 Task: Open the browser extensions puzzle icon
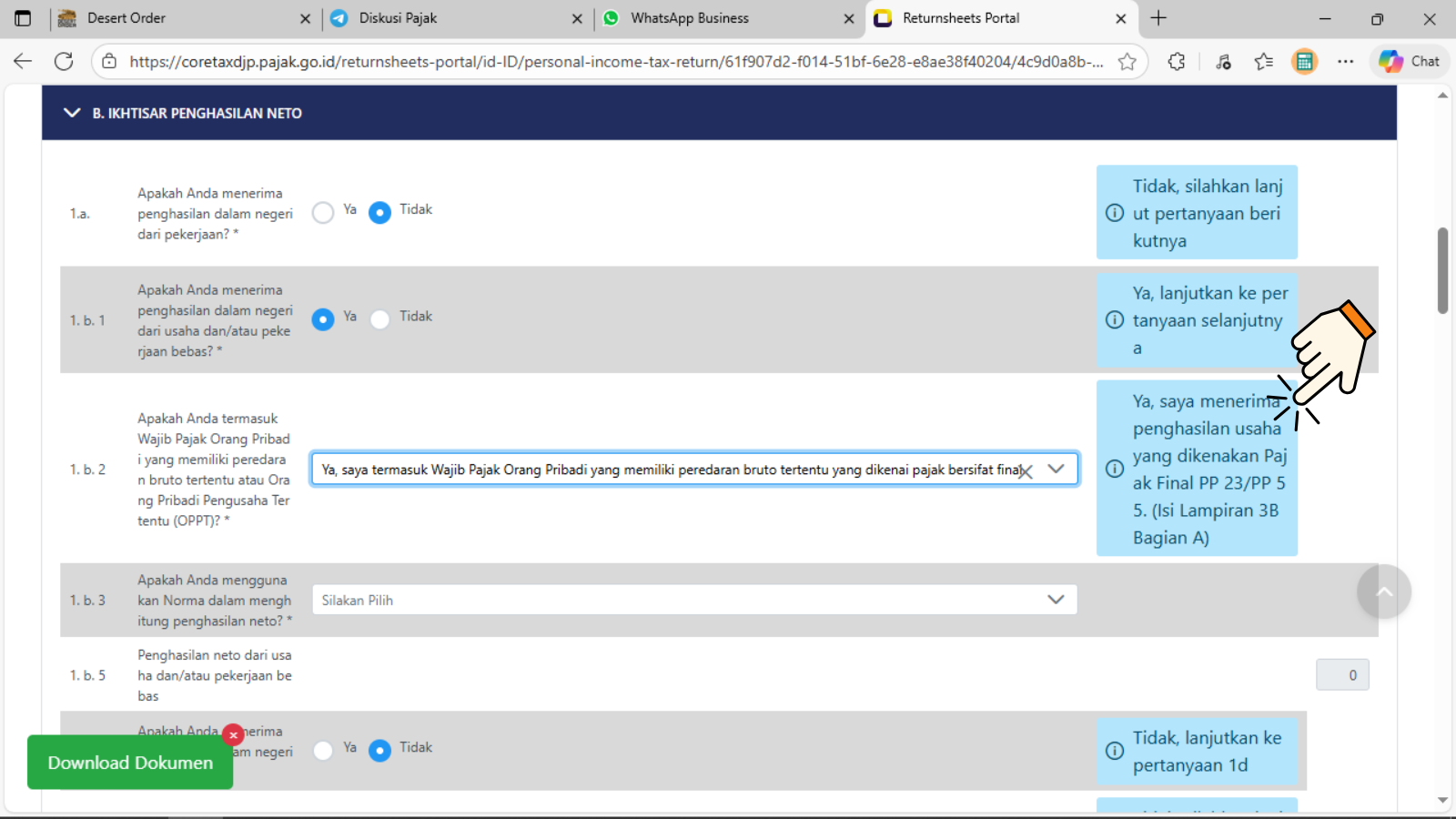click(1177, 61)
